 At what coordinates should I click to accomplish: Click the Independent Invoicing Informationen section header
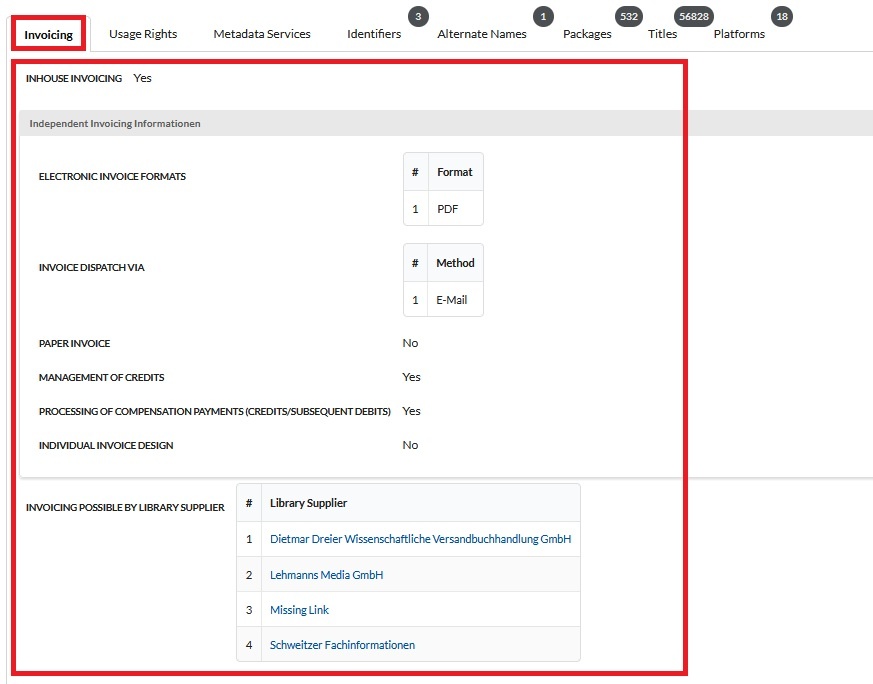(x=115, y=124)
